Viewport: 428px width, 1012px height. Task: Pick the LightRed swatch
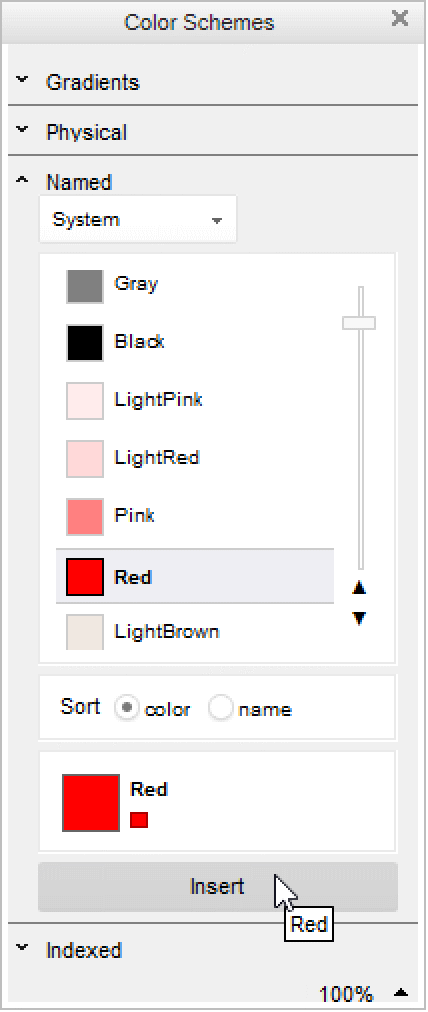85,459
